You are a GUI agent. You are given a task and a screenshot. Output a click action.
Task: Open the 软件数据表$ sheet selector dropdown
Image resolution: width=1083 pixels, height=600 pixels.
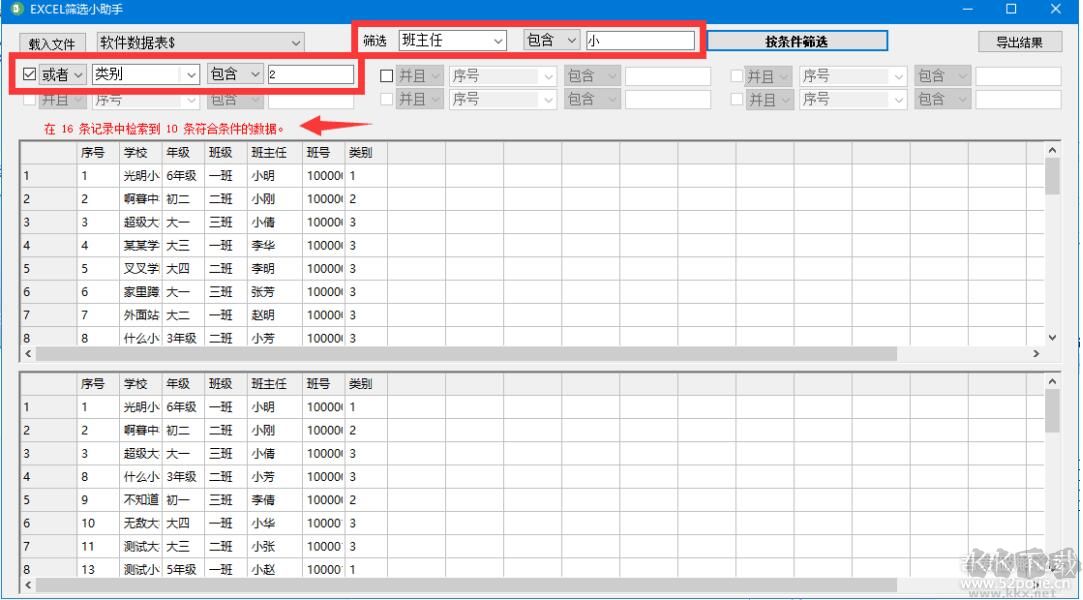[295, 43]
